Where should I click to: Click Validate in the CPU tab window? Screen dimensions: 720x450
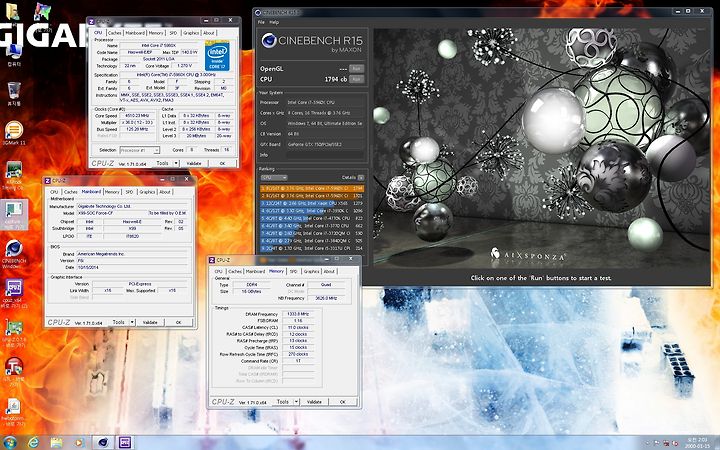(194, 163)
